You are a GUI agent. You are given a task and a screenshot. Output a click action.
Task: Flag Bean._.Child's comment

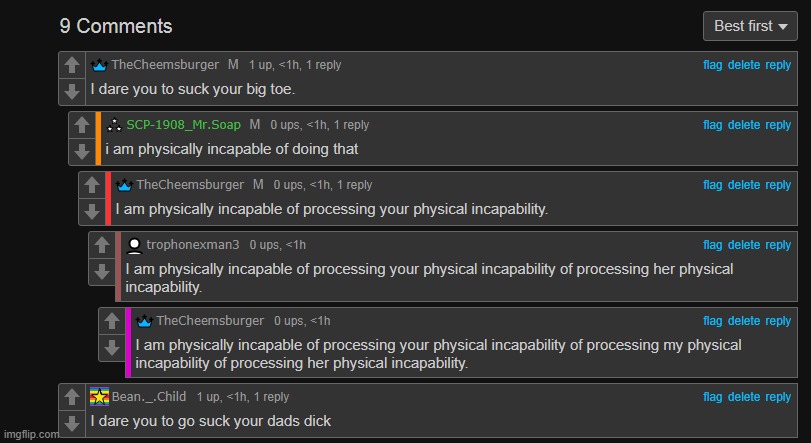pos(712,397)
